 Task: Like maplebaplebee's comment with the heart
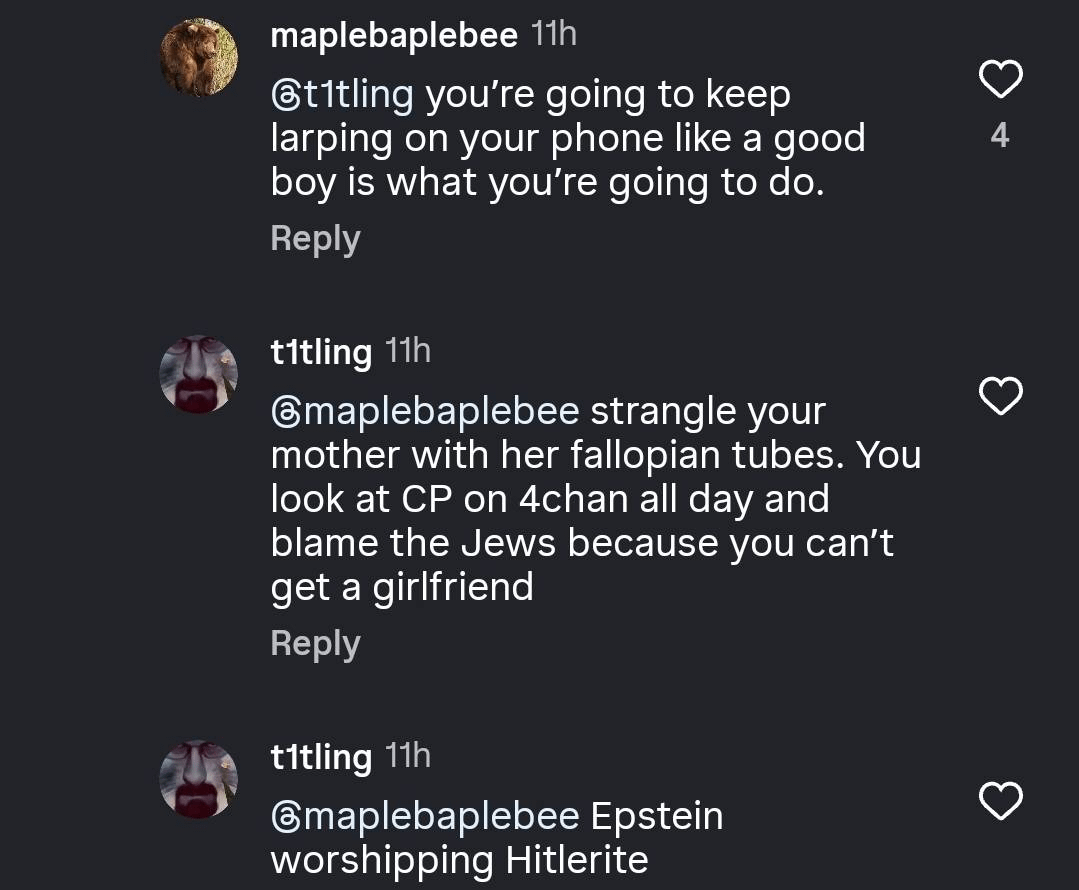point(999,80)
